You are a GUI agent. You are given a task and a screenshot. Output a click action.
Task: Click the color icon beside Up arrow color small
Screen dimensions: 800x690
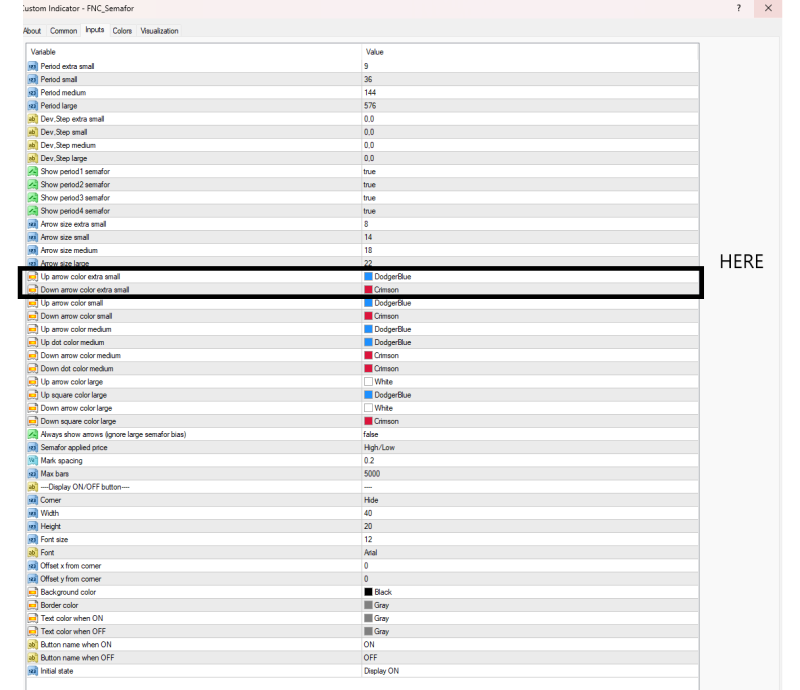click(33, 303)
